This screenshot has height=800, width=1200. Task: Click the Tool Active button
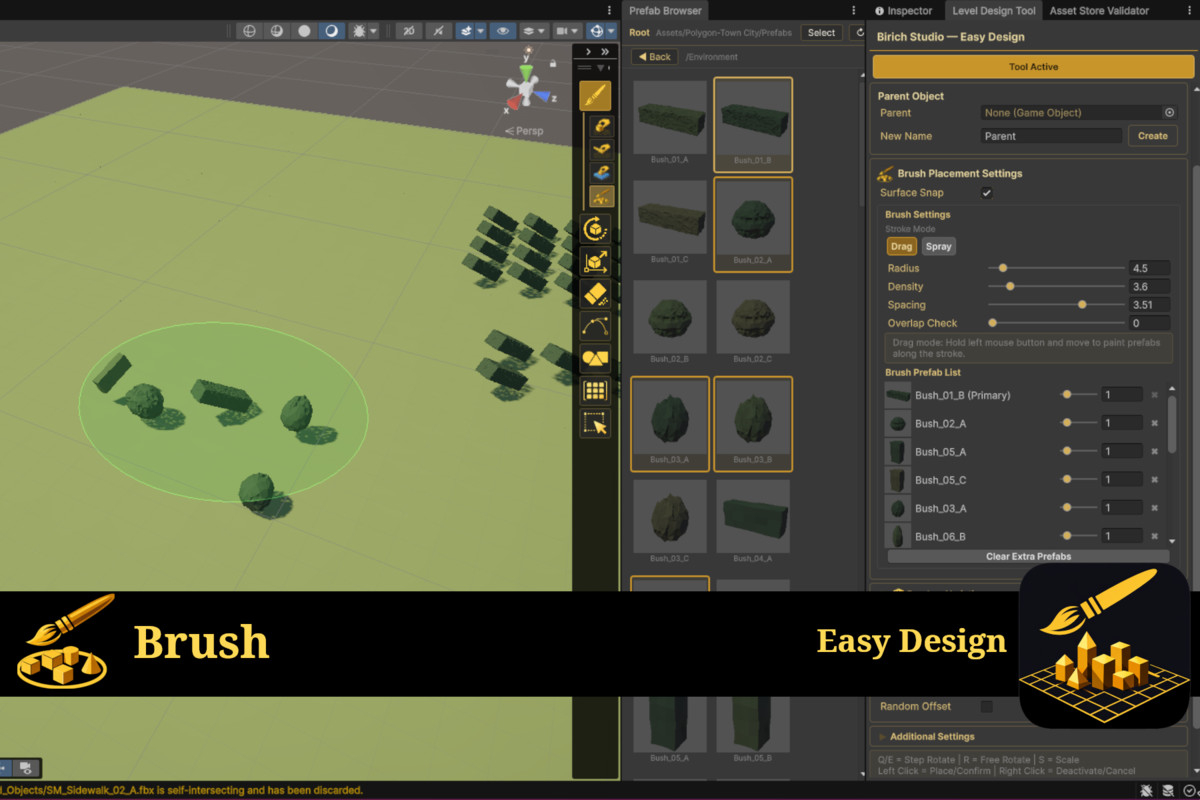(1033, 67)
